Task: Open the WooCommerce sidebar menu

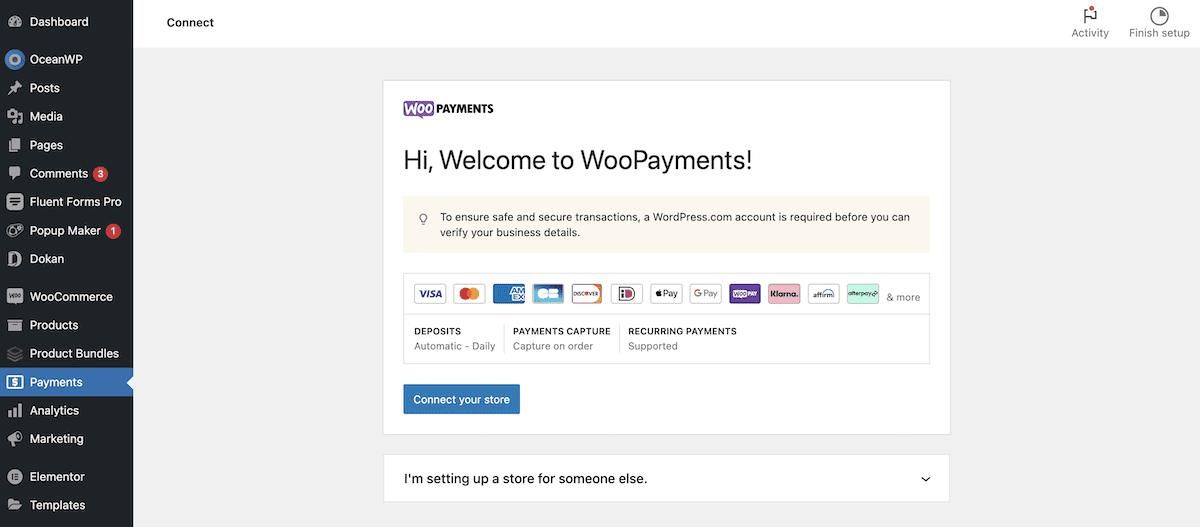Action: pyautogui.click(x=70, y=297)
